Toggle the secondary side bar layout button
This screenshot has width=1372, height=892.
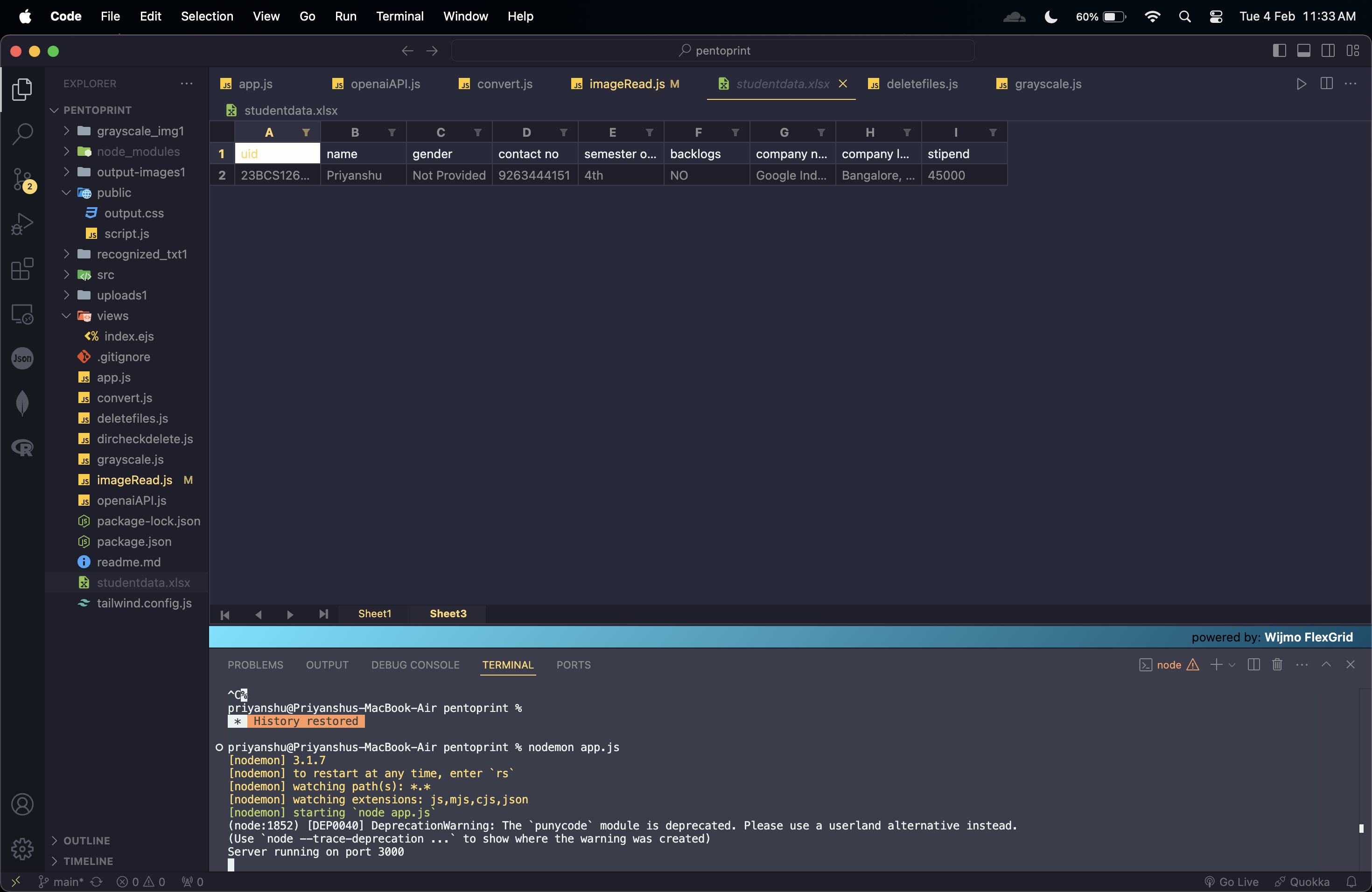1328,51
